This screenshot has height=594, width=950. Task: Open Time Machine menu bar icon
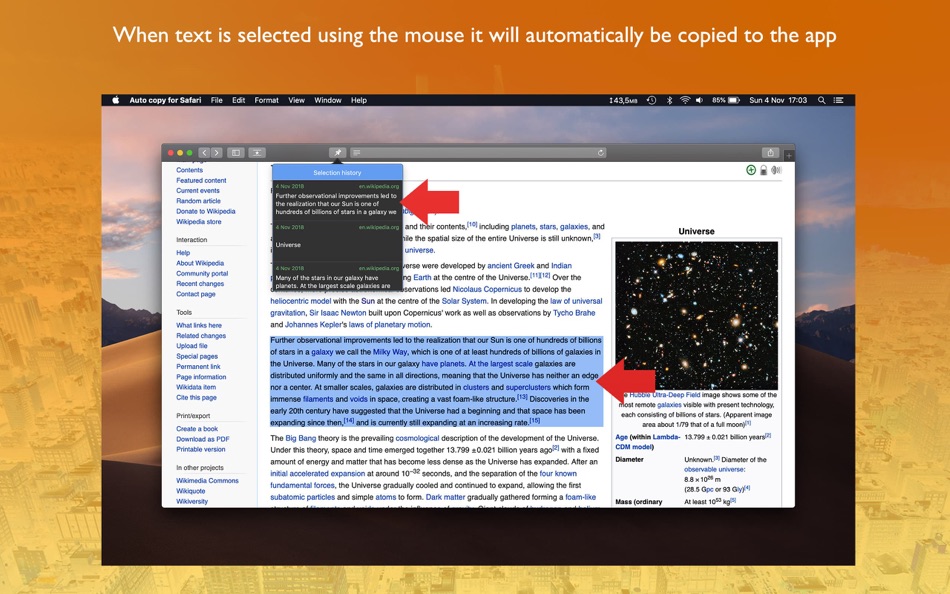[x=651, y=101]
